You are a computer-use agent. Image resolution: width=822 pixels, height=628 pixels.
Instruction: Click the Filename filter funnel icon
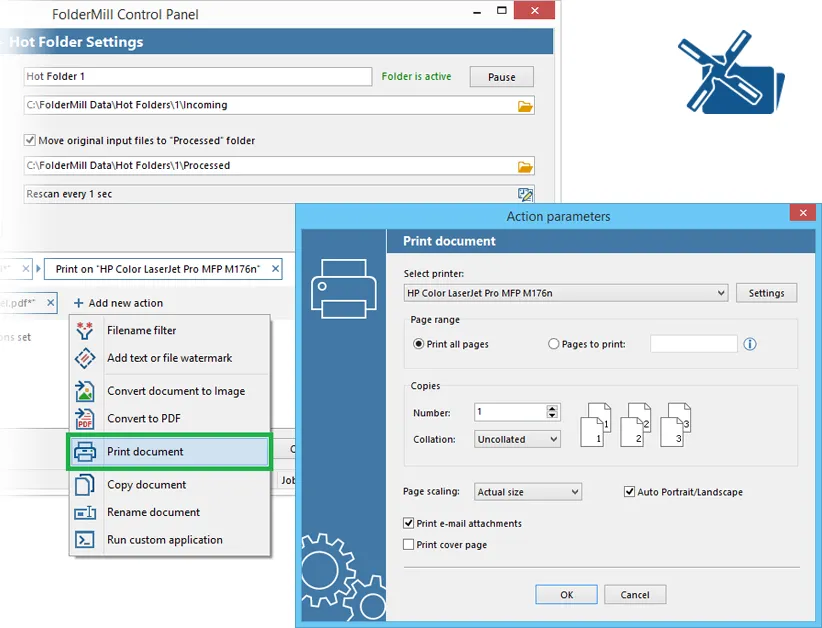click(x=85, y=331)
